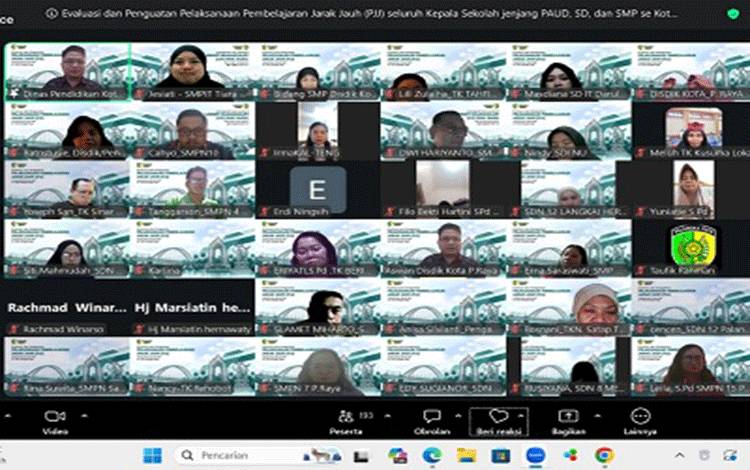Expand the Beri reaksi options caret
Viewport: 750px width, 470px height.
point(520,416)
